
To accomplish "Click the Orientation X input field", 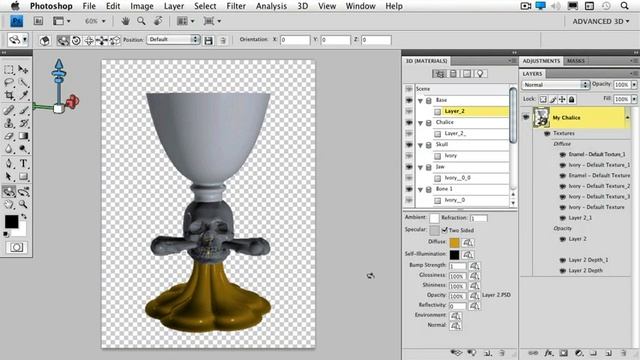I will (295, 40).
